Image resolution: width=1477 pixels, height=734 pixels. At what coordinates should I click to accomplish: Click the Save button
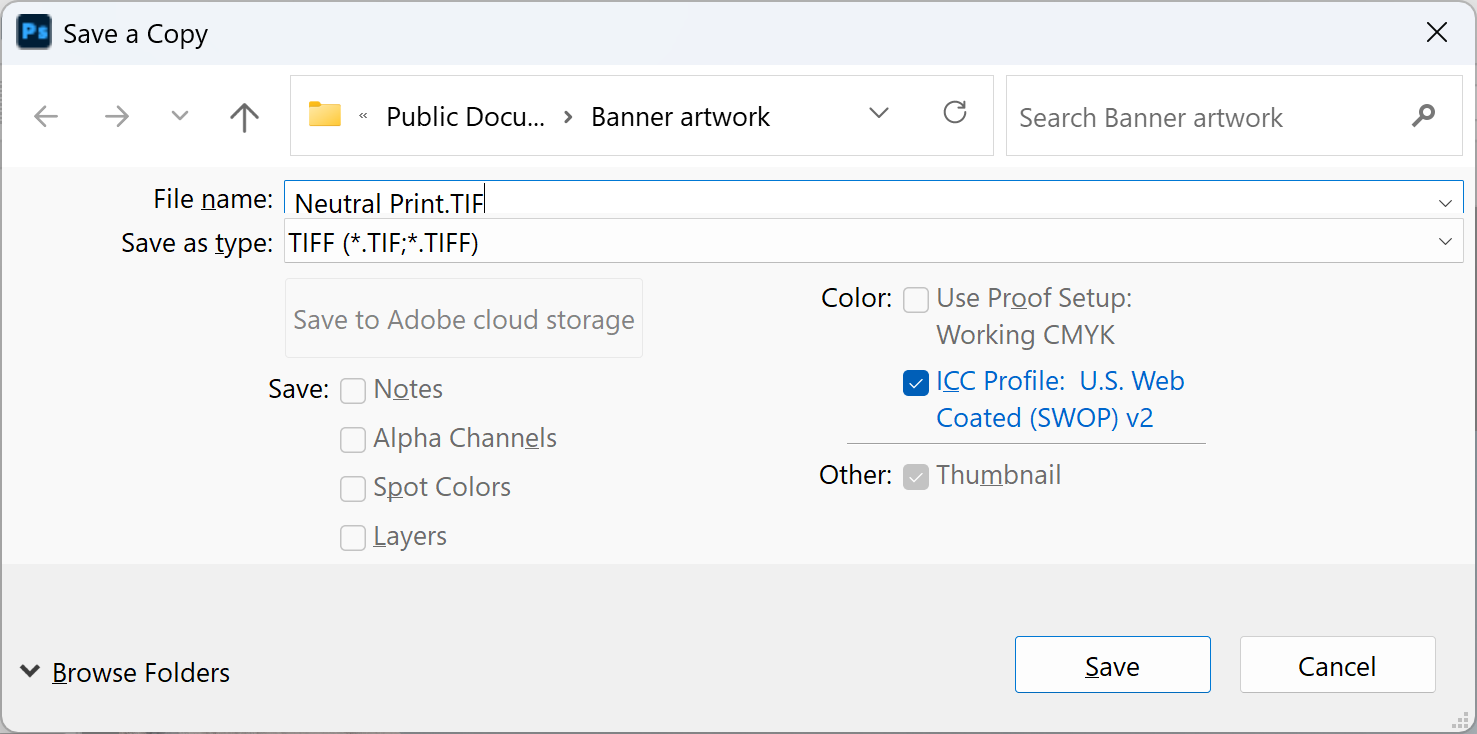(x=1112, y=665)
